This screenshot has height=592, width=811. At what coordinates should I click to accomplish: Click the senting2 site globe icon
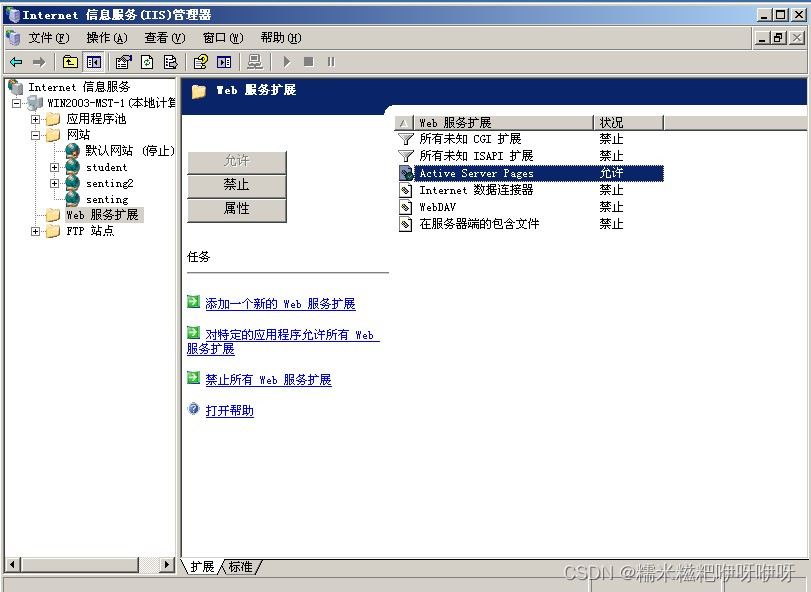(x=72, y=183)
